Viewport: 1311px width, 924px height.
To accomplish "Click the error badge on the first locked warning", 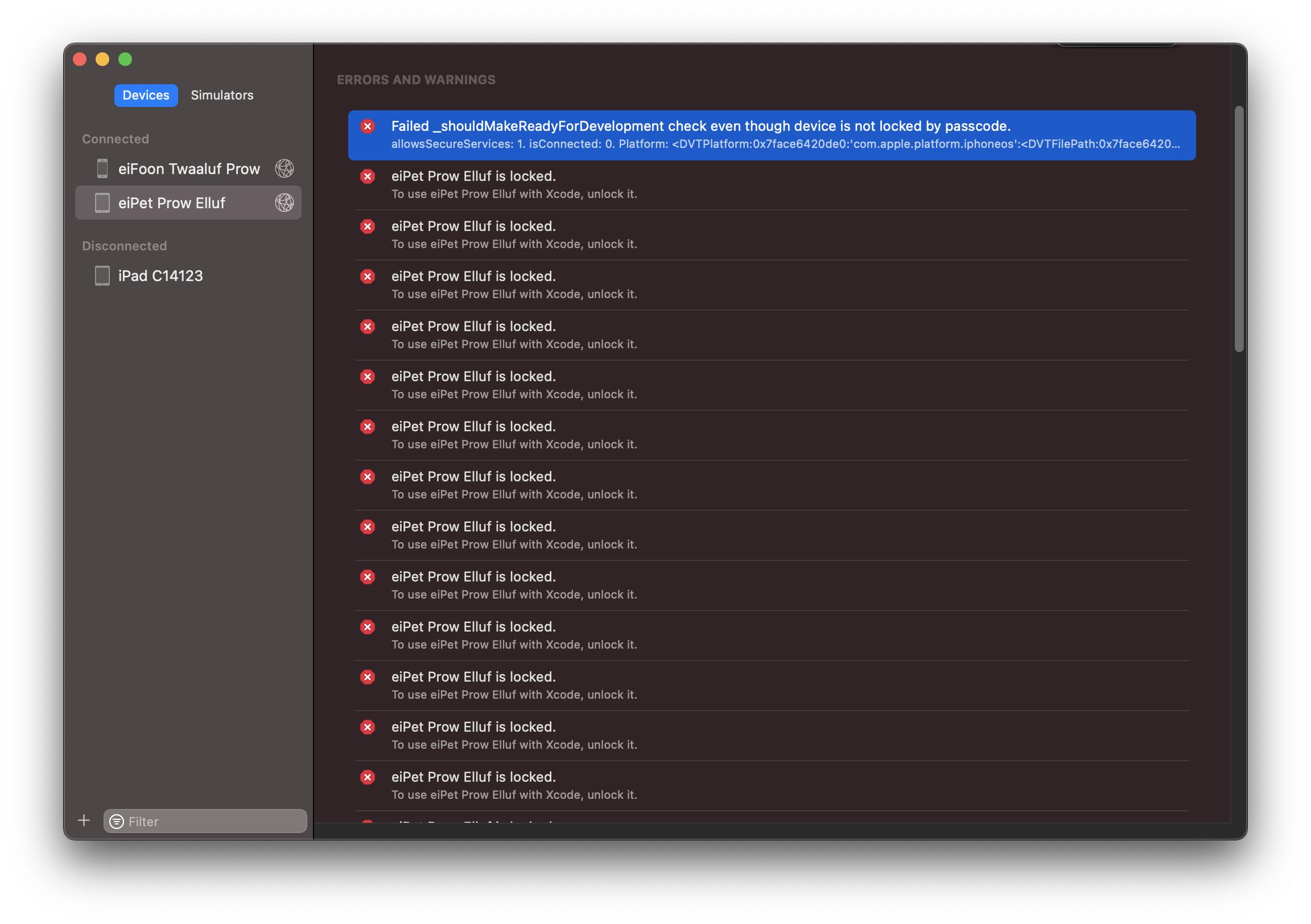I will 368,177.
